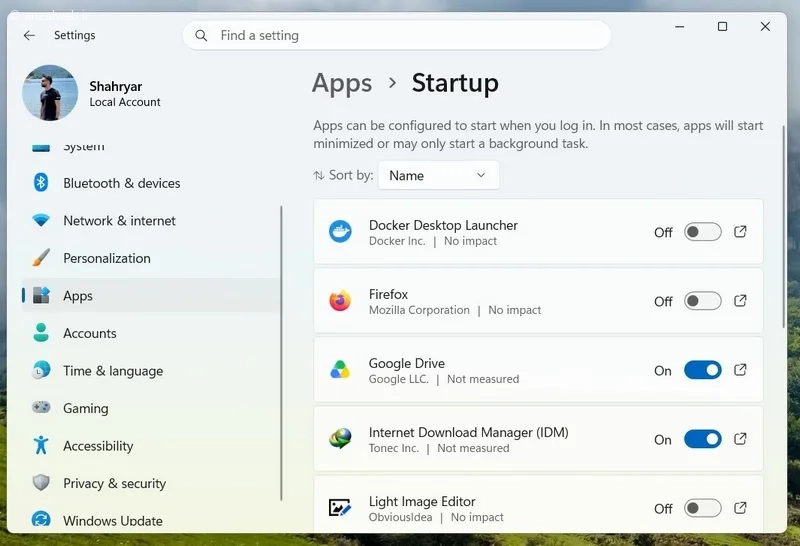Click the Apps breadcrumb link
The width and height of the screenshot is (800, 546).
coord(342,84)
